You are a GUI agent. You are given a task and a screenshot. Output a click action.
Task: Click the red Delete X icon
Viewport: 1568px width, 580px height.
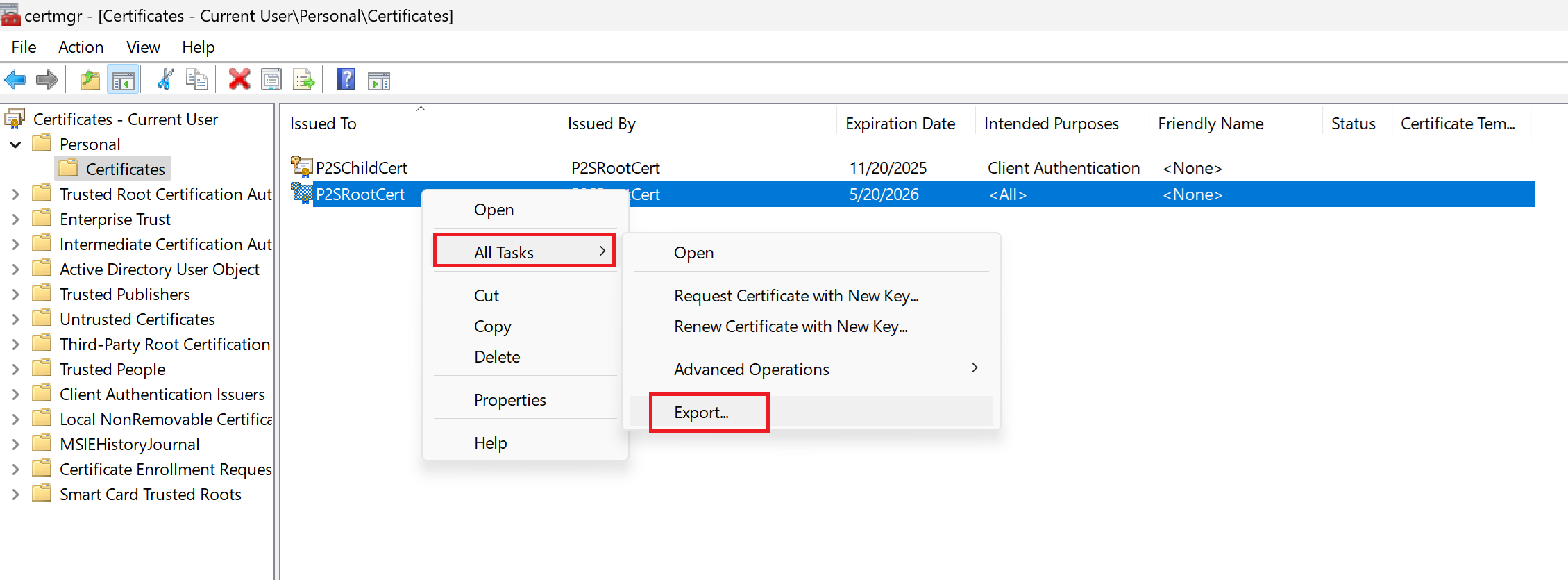coord(239,80)
